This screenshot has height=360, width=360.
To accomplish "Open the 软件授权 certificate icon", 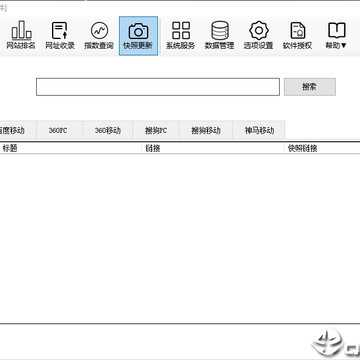I will tap(298, 36).
